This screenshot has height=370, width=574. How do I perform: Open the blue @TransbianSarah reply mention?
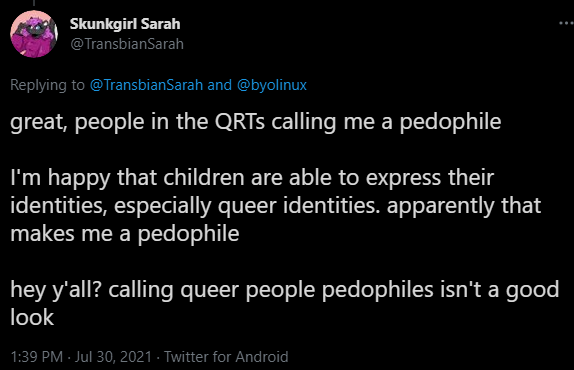[x=146, y=85]
